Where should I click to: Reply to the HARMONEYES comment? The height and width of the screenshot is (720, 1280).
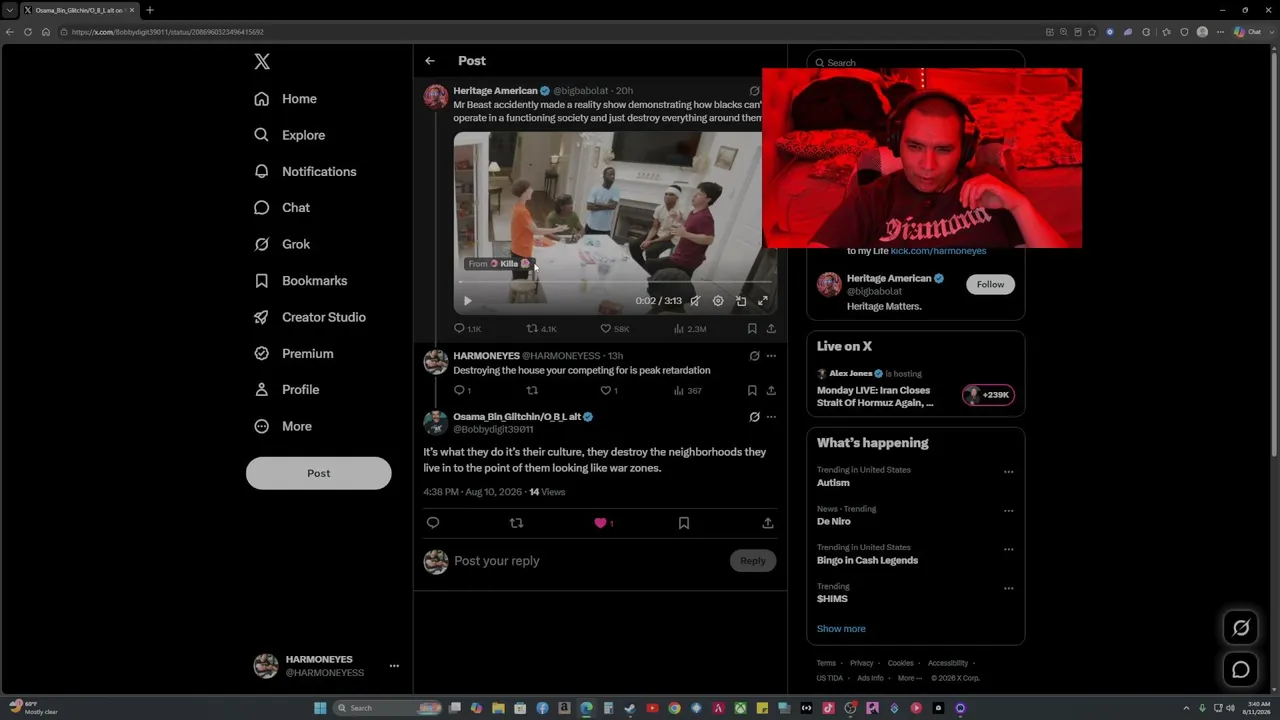coord(460,390)
